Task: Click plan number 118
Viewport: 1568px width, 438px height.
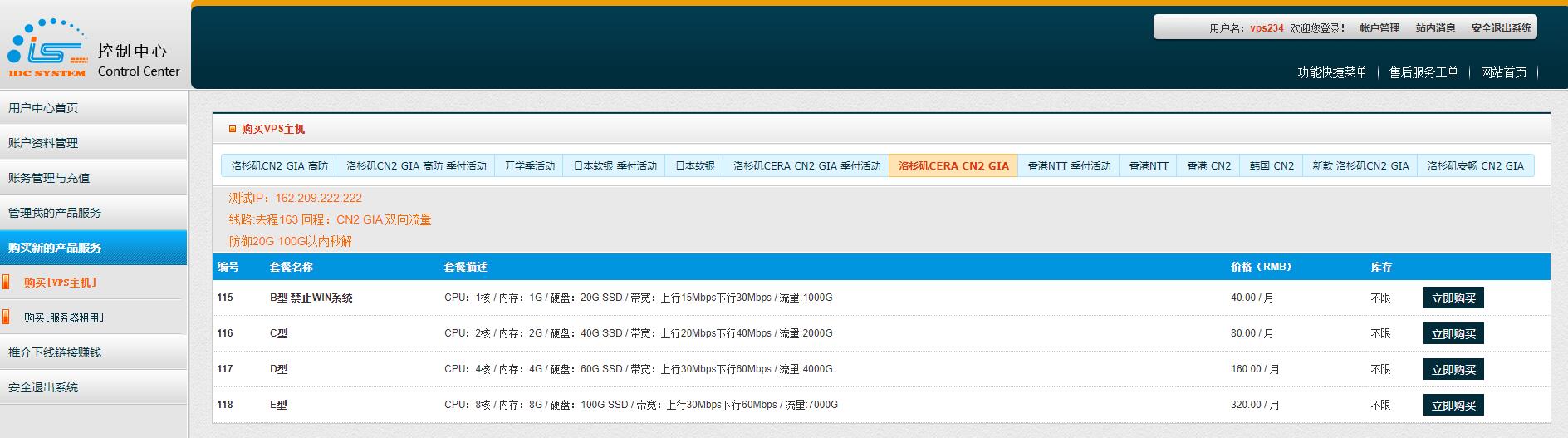Action: 225,405
